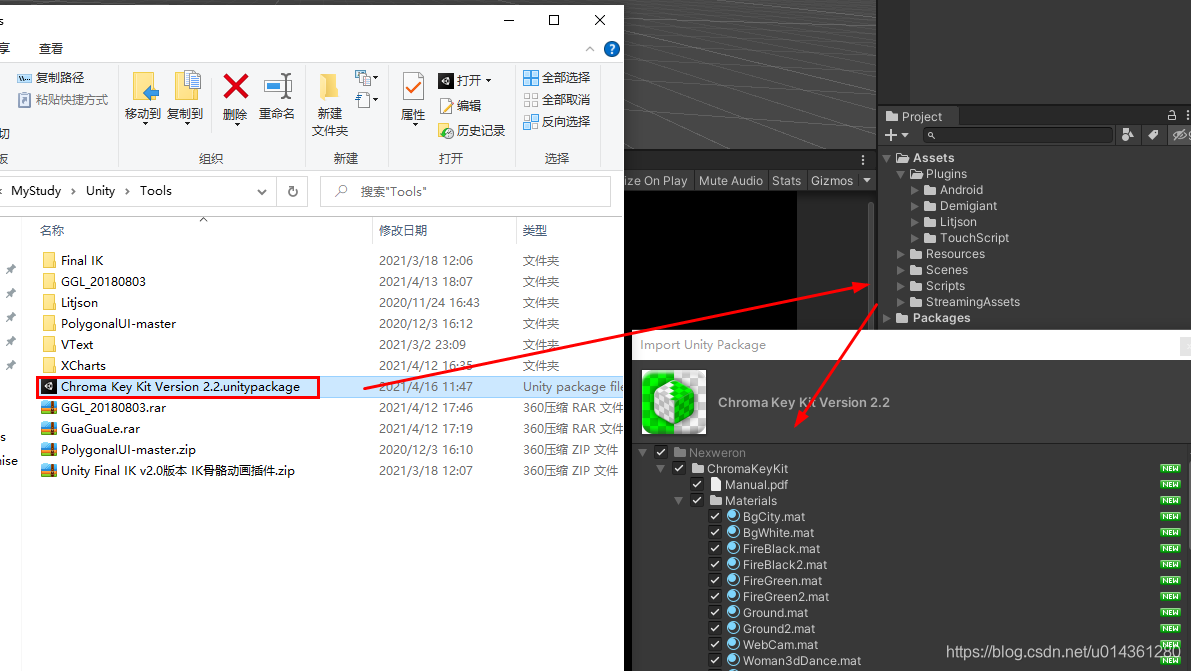Sort files by the Date modified column header

coord(403,230)
